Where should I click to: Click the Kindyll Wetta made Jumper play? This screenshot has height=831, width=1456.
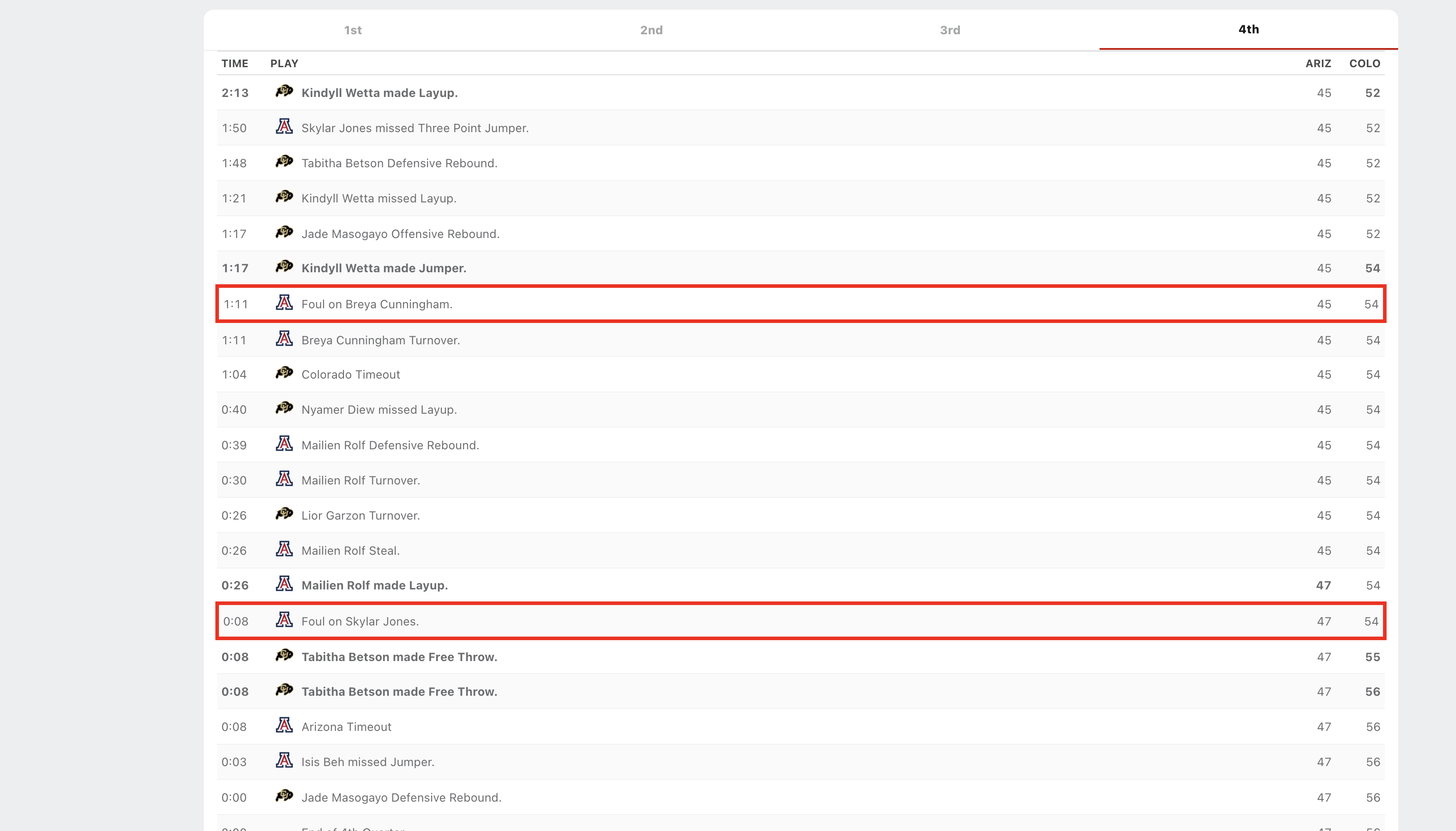pyautogui.click(x=384, y=268)
